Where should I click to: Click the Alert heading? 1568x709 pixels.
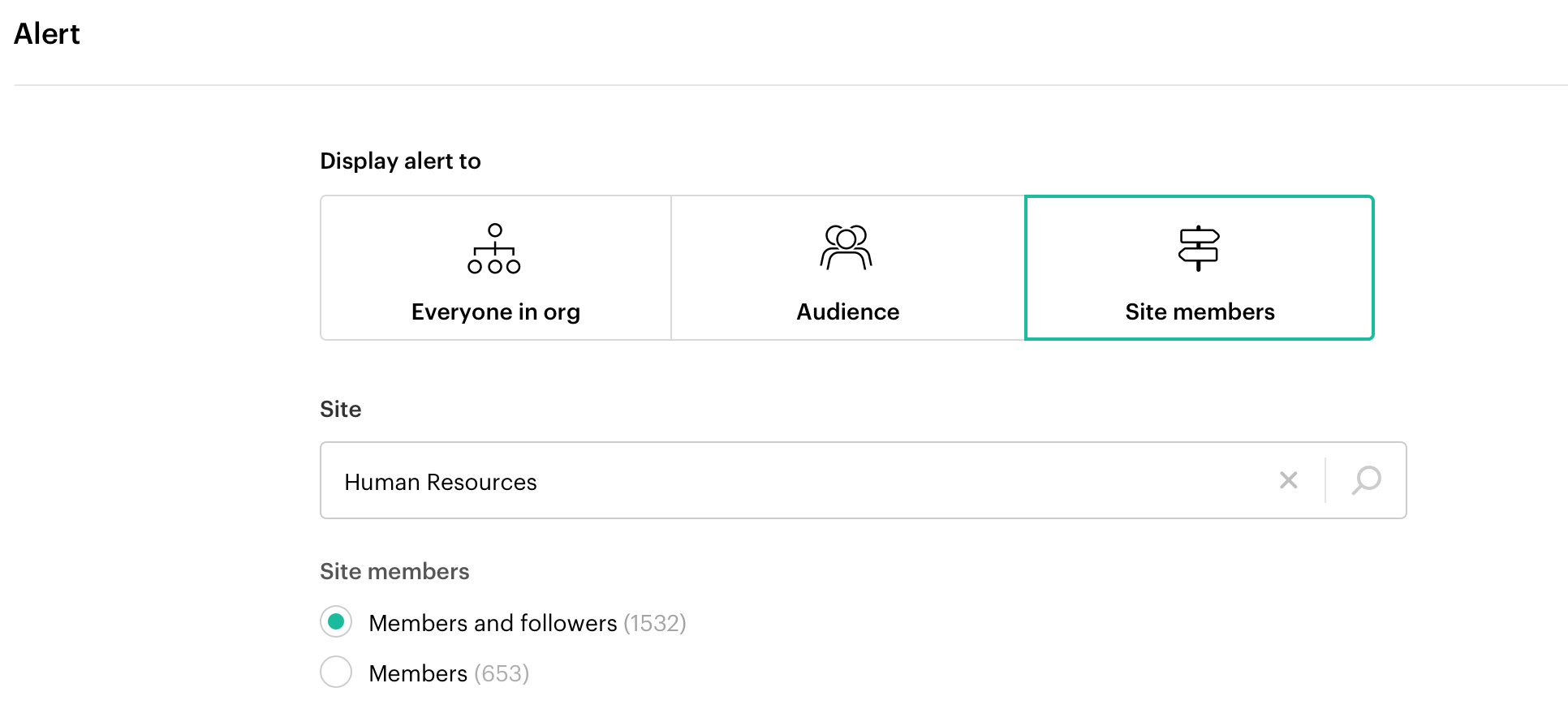click(x=47, y=33)
